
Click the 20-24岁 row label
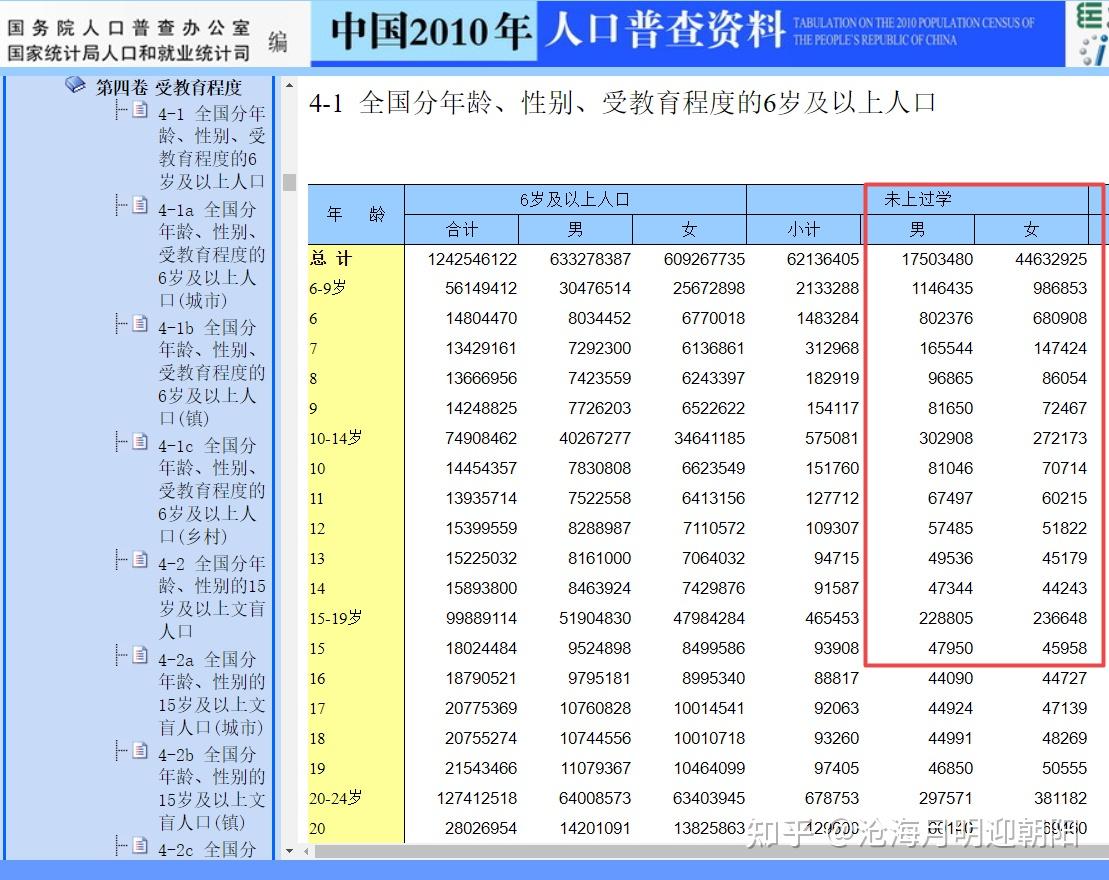coord(336,798)
